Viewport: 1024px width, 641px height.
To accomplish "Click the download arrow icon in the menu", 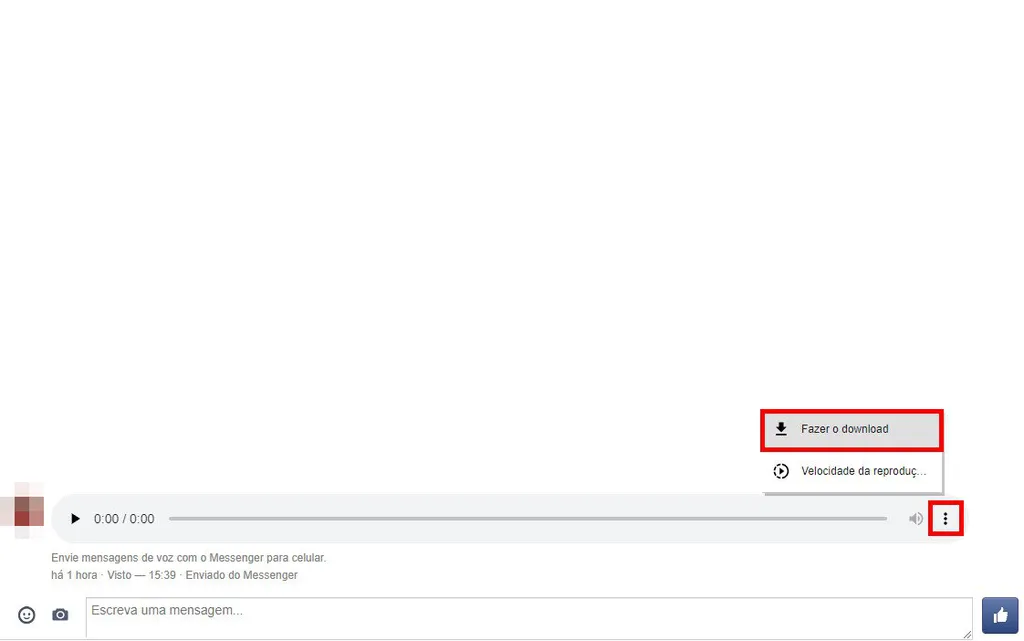I will 780,429.
